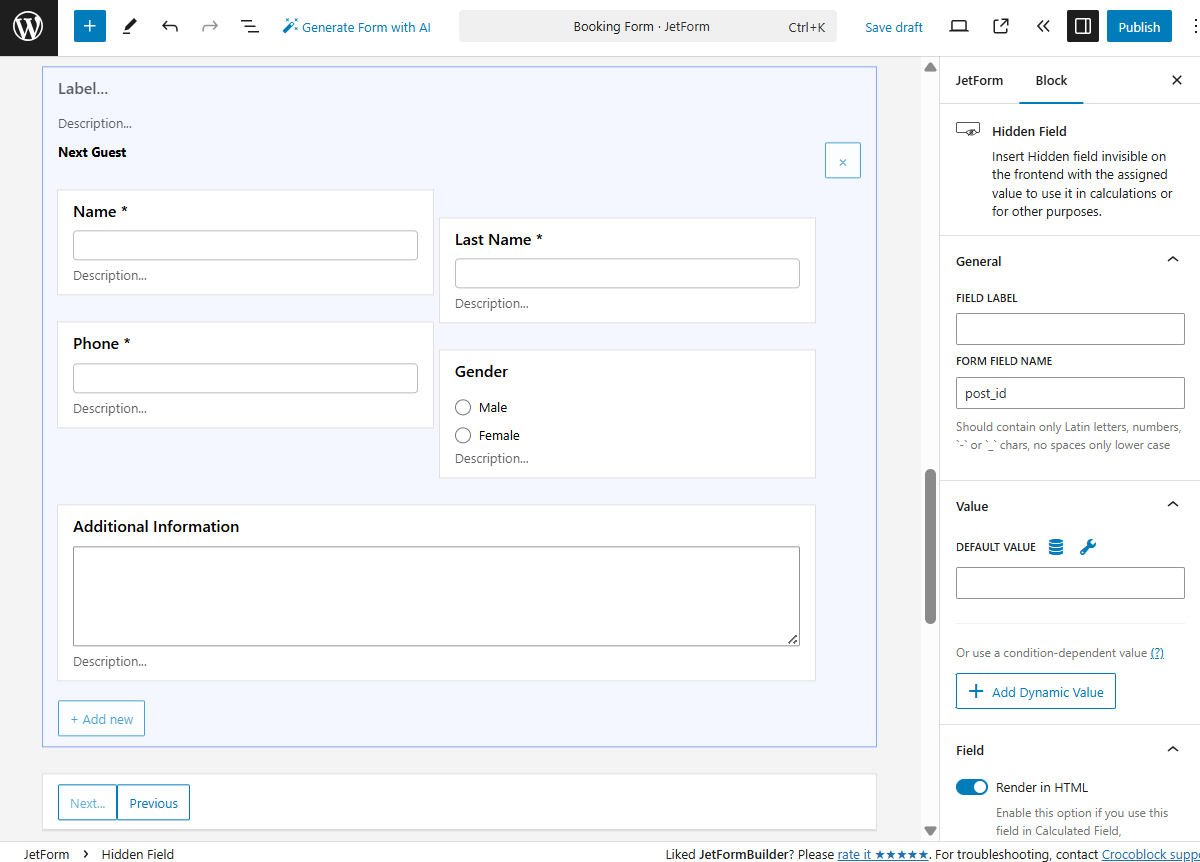Choose Female in the Gender field
Screen dimensions: 1200x862
click(x=463, y=435)
